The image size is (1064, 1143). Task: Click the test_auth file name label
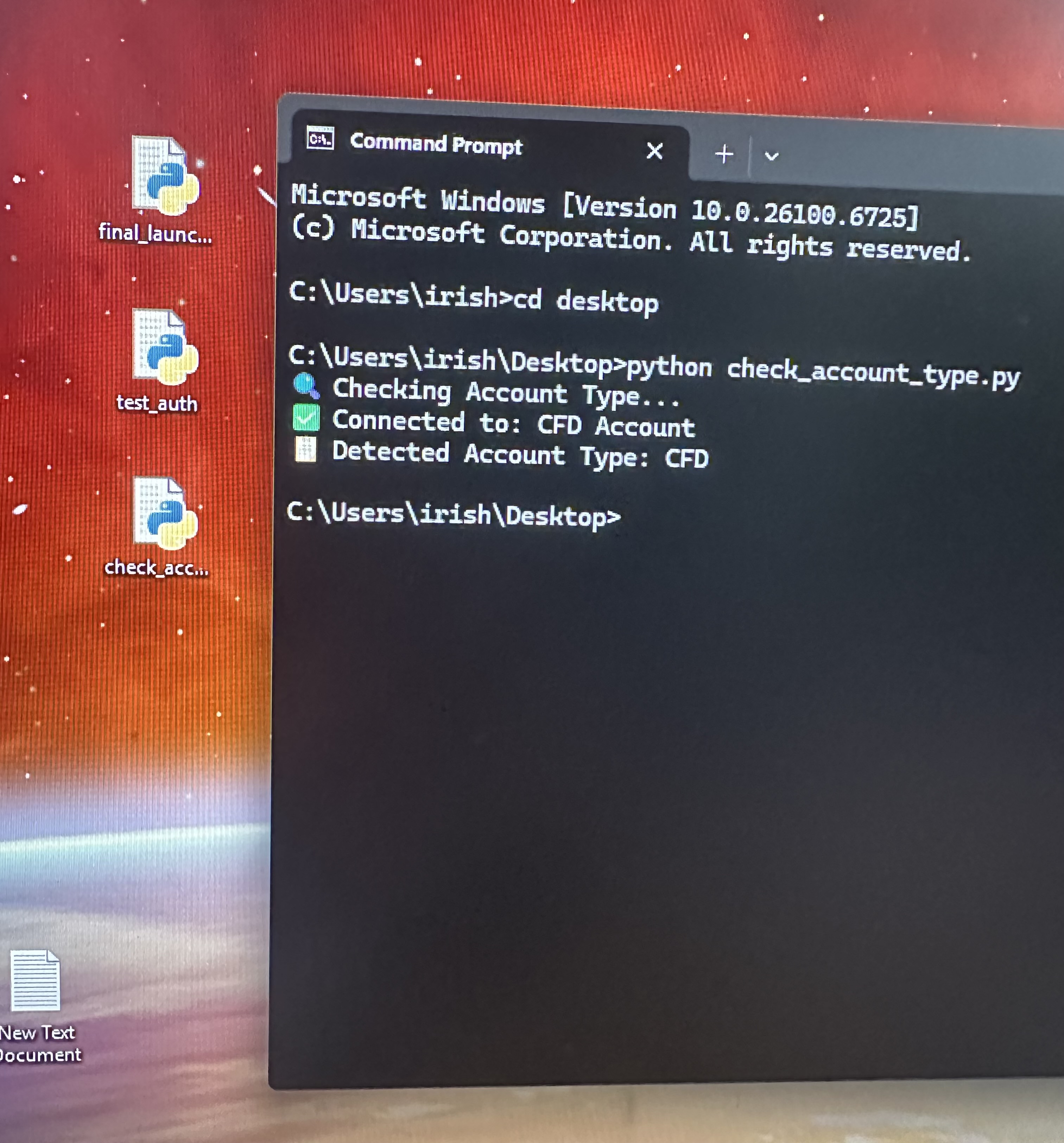(x=156, y=403)
